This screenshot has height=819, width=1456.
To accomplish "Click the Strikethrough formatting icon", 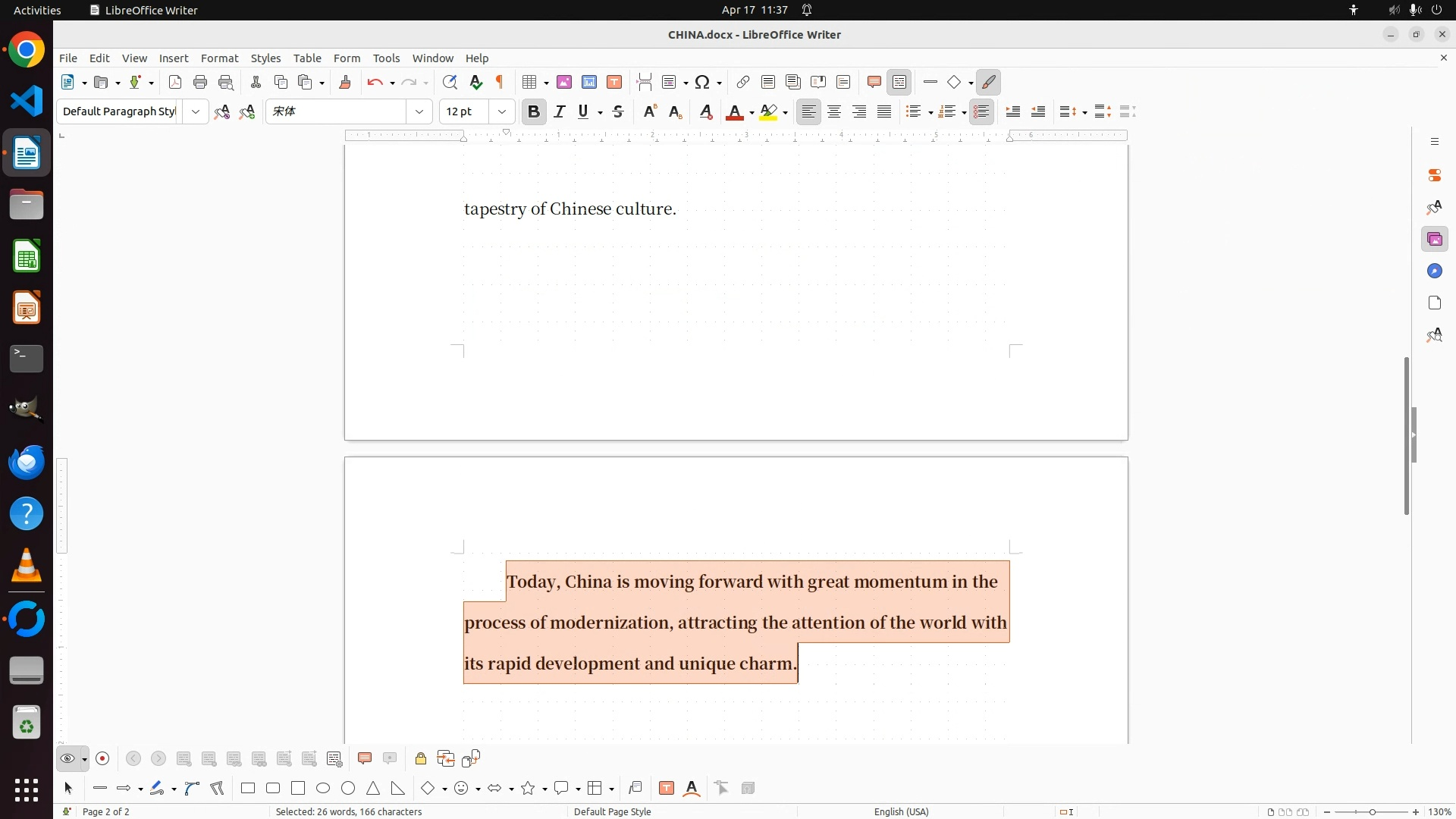I will click(618, 112).
